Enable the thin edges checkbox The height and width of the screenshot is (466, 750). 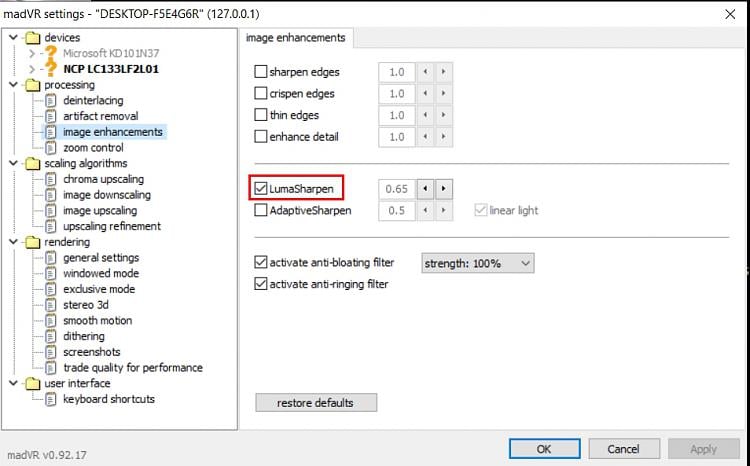(261, 115)
